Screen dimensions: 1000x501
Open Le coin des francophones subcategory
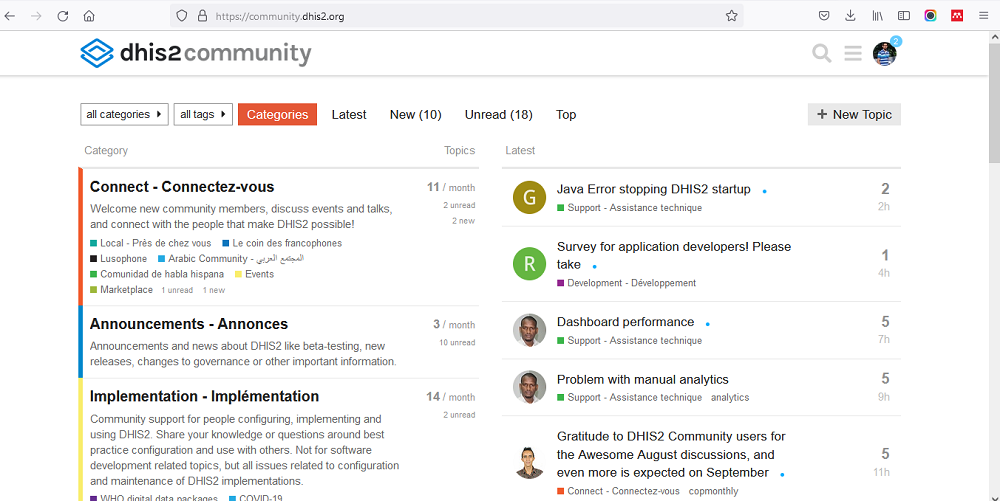282,243
